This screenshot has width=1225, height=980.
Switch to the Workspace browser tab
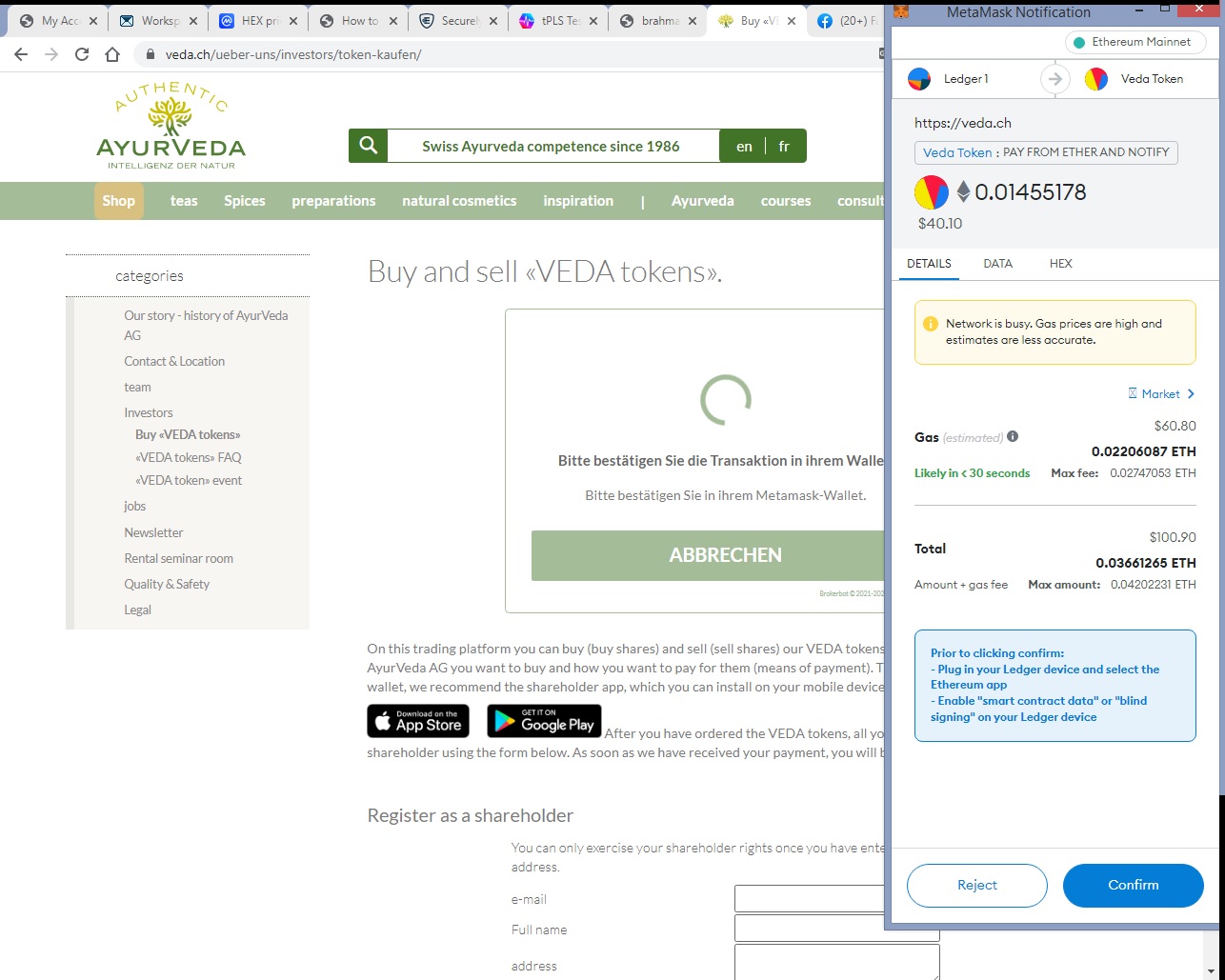(x=156, y=20)
